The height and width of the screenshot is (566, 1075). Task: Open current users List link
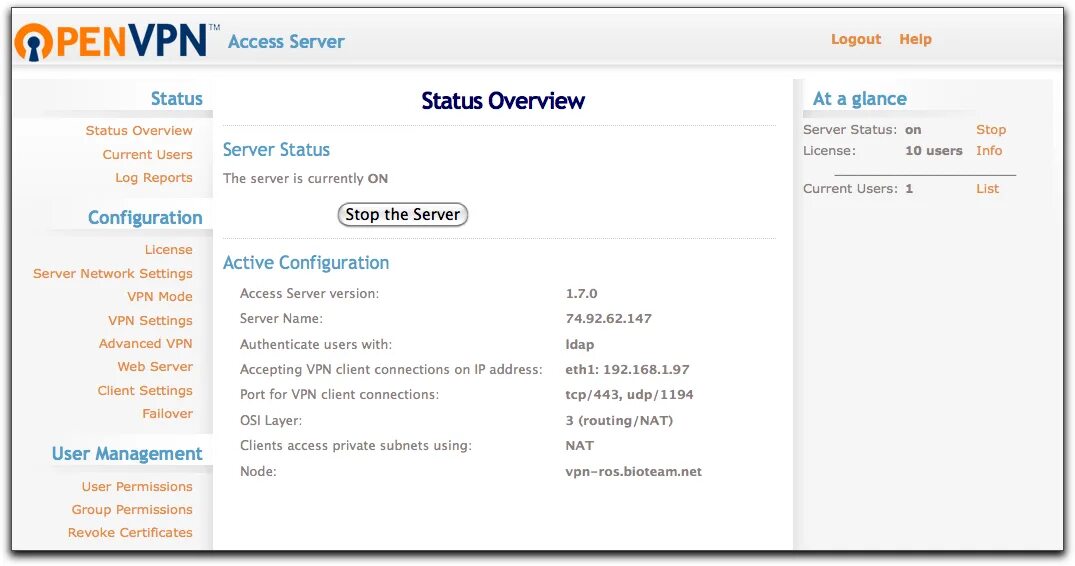tap(987, 188)
